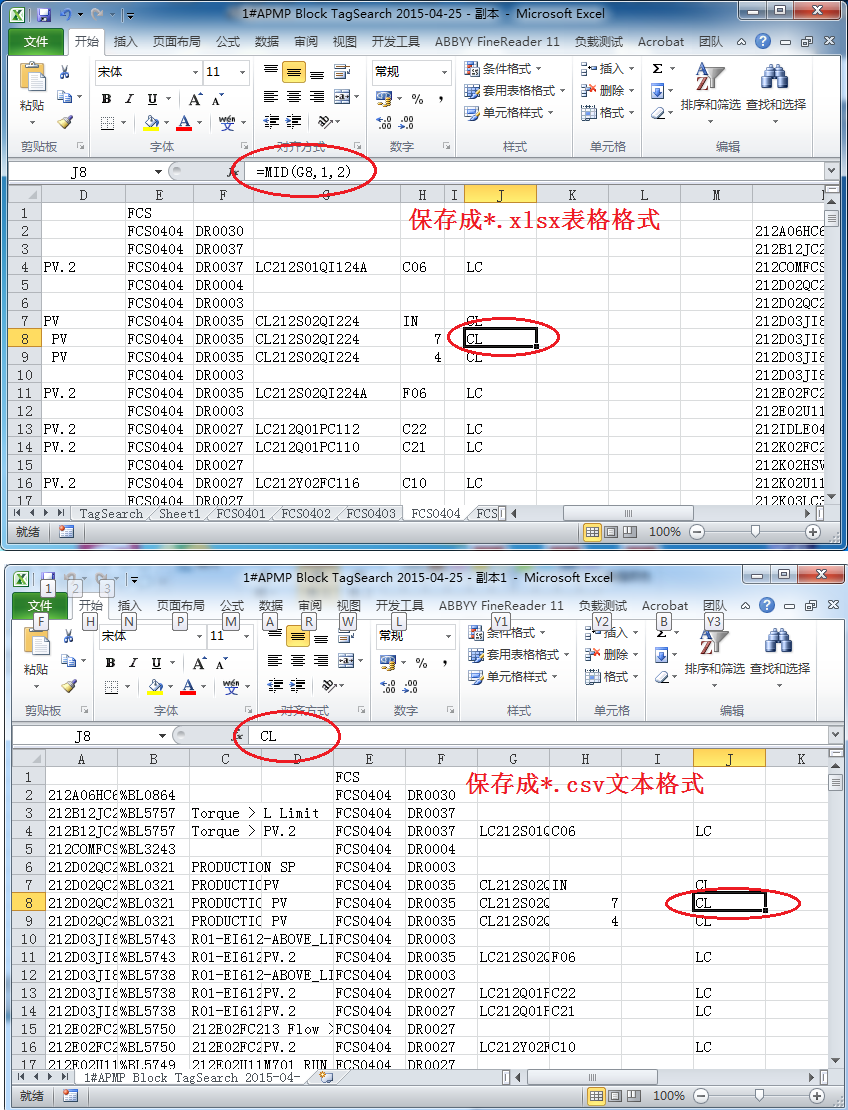Open number format dropdown in top window
The height and width of the screenshot is (1110, 848).
[x=445, y=72]
